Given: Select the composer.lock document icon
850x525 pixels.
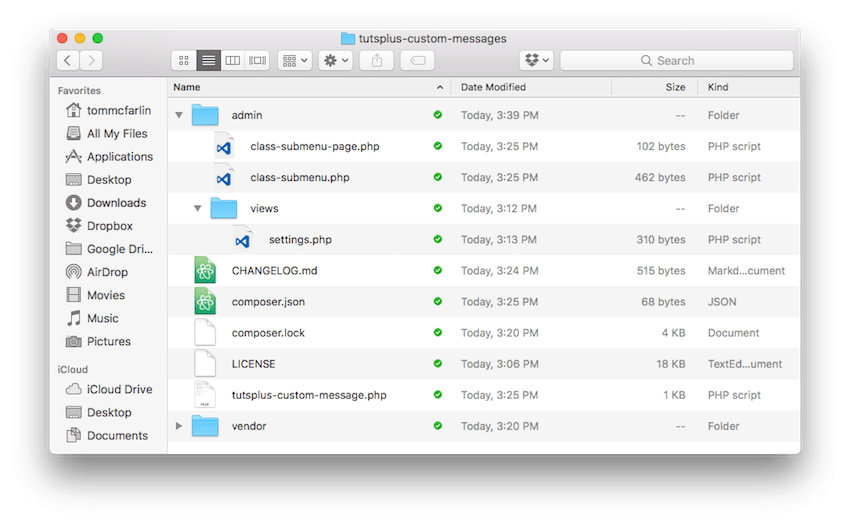Looking at the screenshot, I should [205, 332].
